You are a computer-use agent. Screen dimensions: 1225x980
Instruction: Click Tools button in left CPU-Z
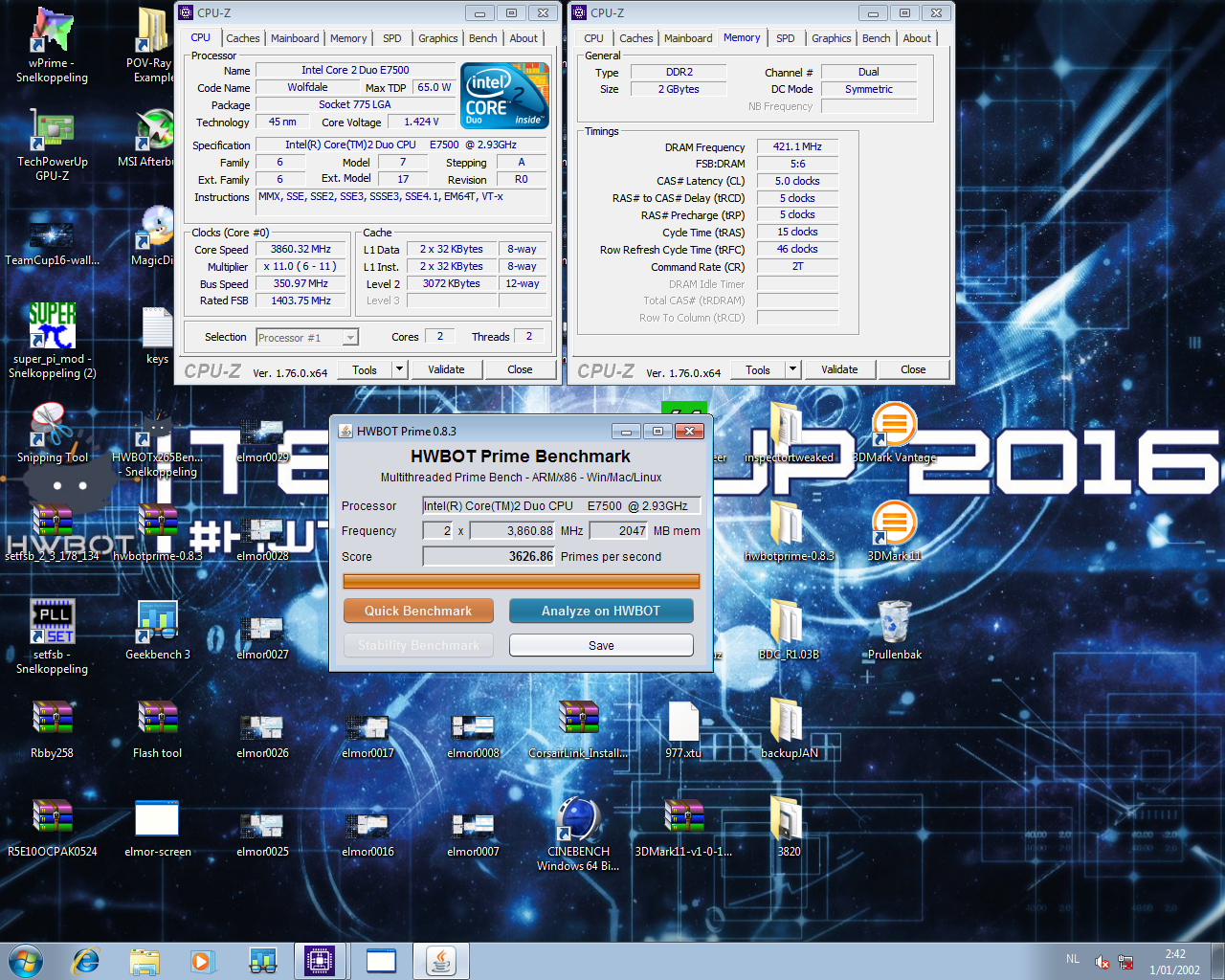click(365, 369)
